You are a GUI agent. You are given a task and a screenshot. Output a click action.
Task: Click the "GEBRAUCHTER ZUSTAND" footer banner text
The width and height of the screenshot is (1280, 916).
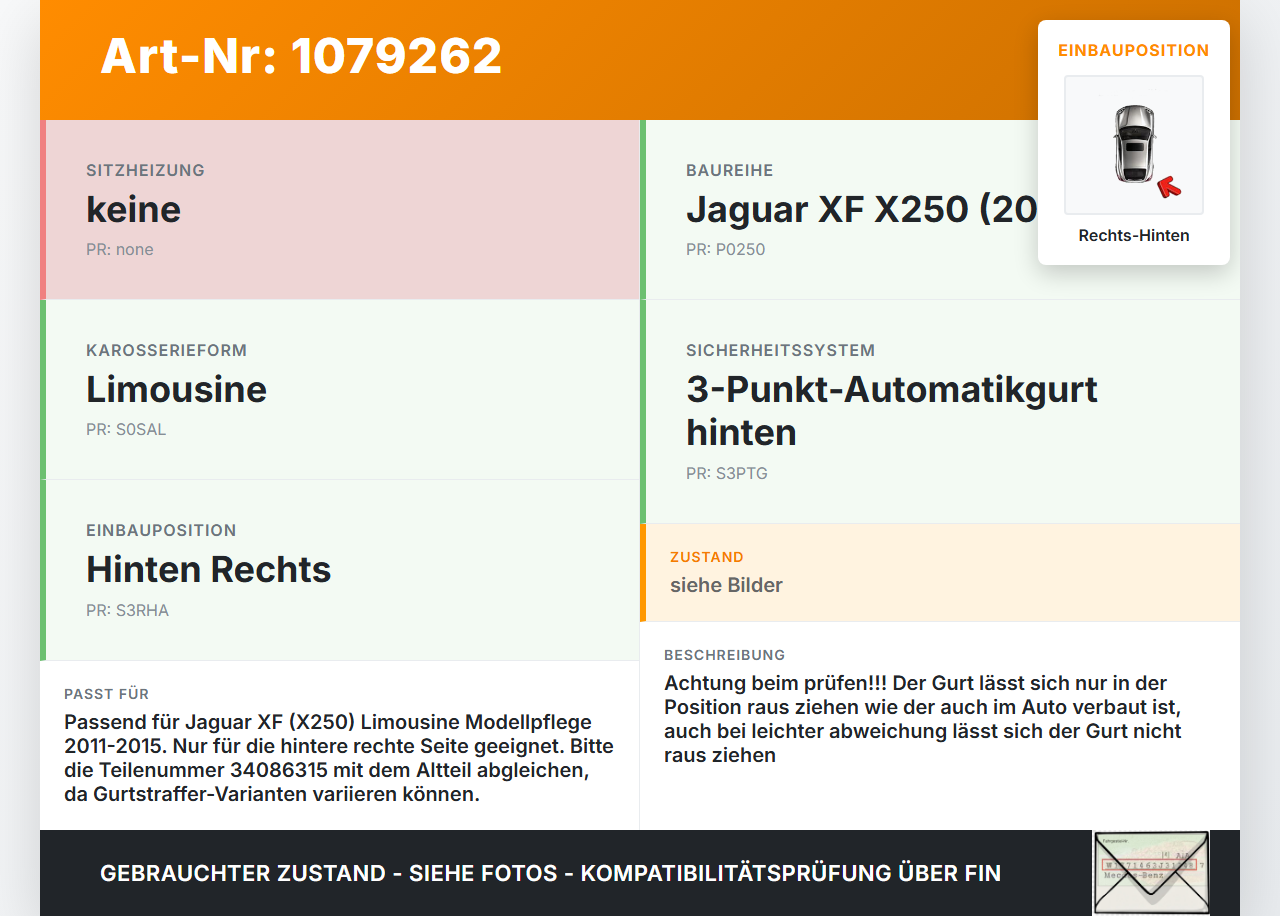(x=550, y=873)
